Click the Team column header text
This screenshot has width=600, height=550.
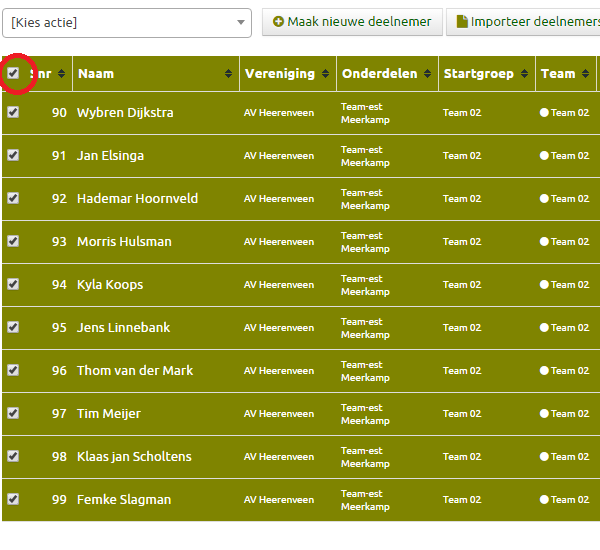pos(558,73)
